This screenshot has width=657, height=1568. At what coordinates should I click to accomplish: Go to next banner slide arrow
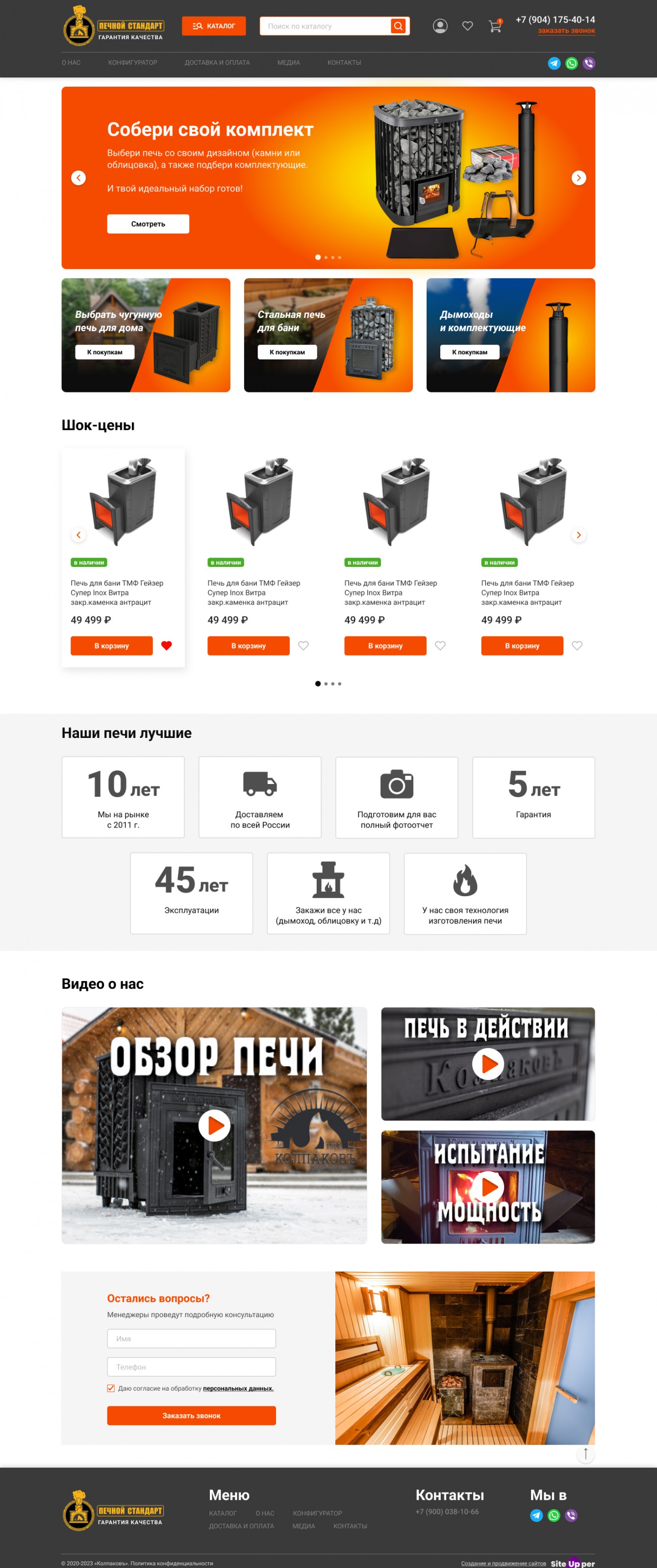coord(579,178)
